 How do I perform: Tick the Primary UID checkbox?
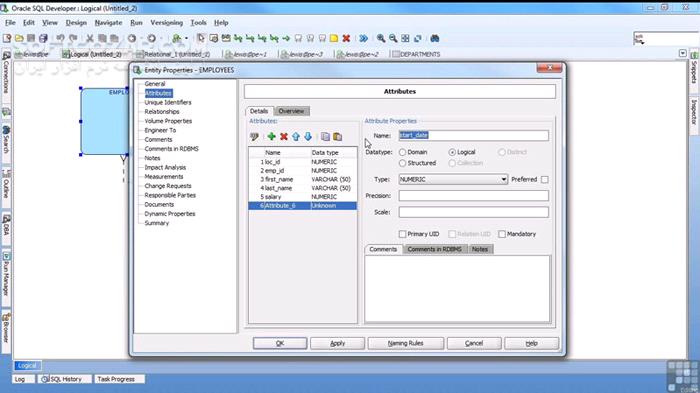pos(402,234)
